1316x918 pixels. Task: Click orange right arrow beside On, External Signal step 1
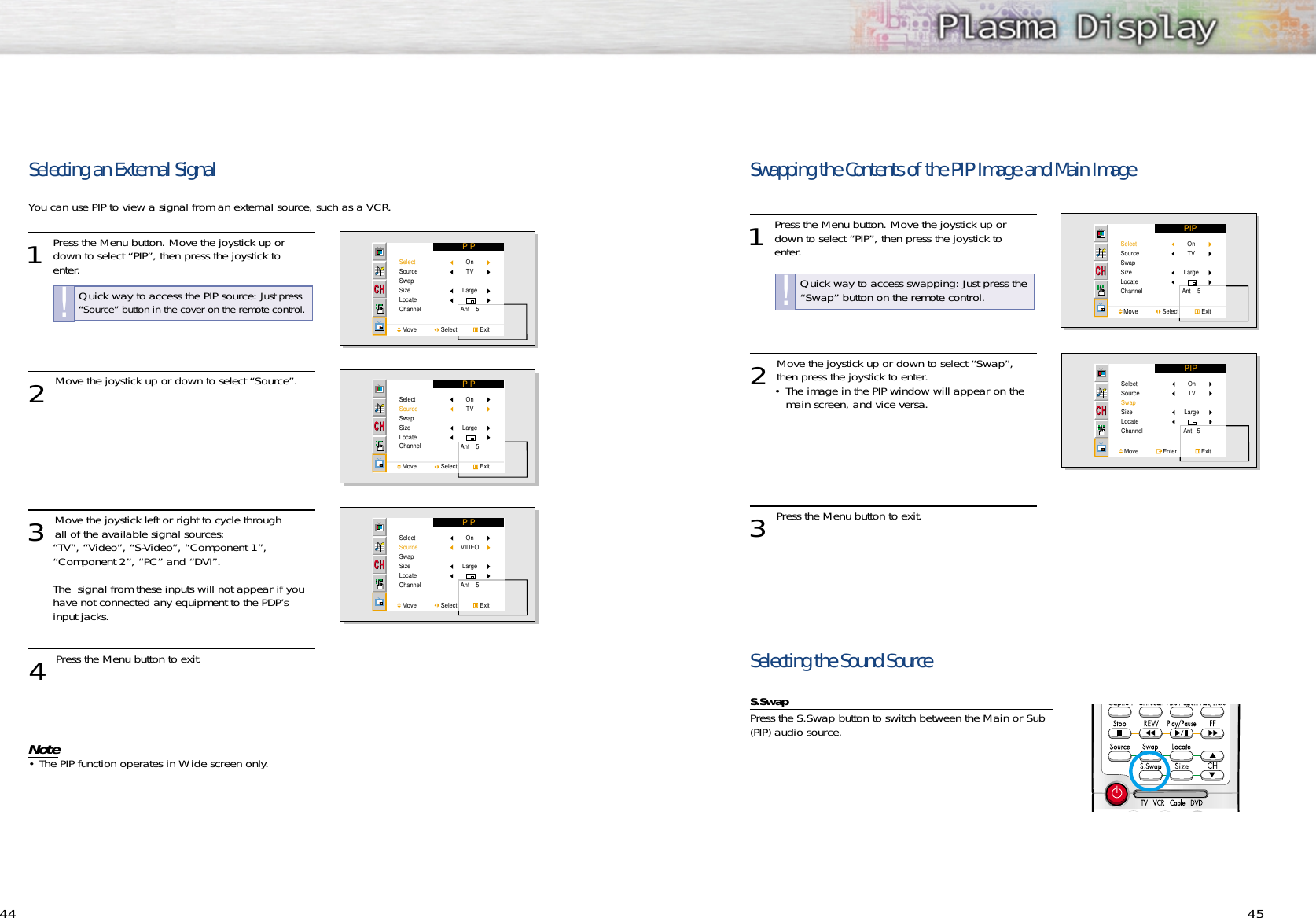click(x=488, y=263)
